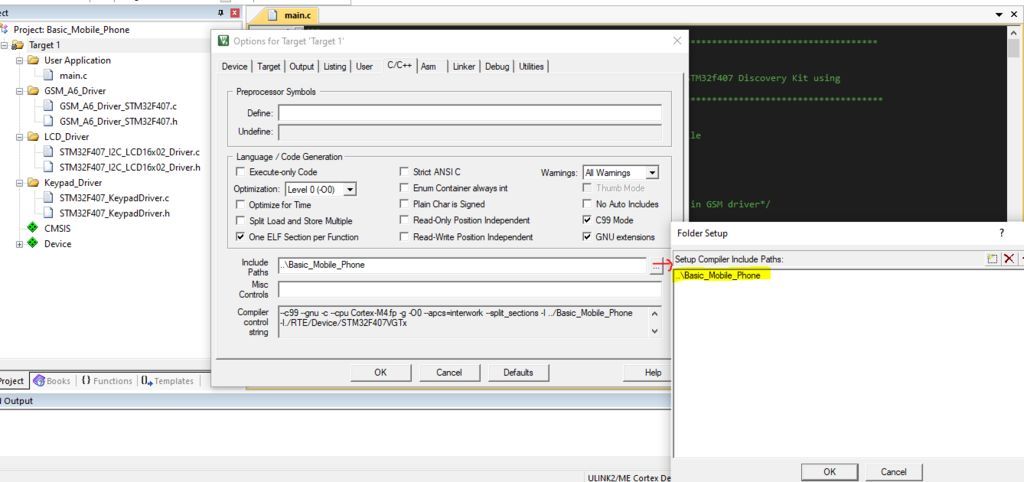Click the LCD_Driver folder icon
Viewport: 1024px width, 482px height.
click(x=33, y=137)
